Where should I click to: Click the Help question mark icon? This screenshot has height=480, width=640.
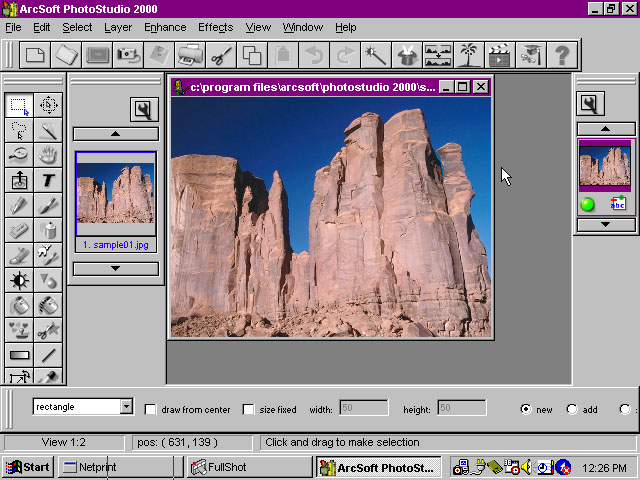click(x=562, y=55)
